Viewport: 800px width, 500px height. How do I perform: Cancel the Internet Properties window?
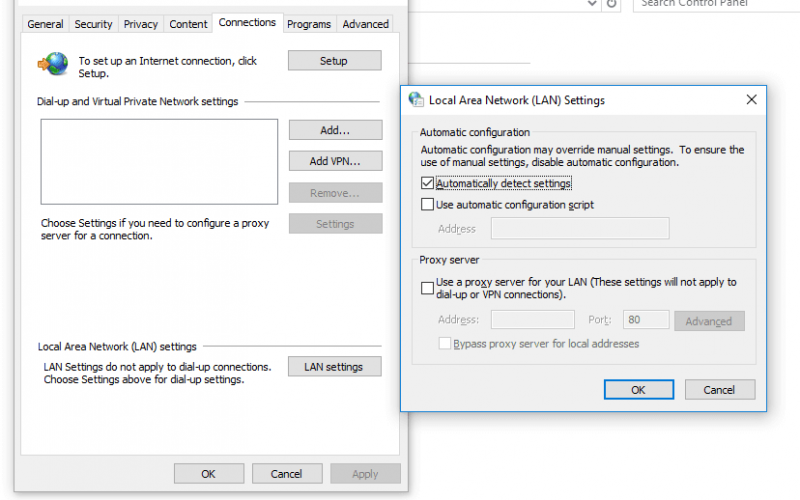tap(287, 474)
